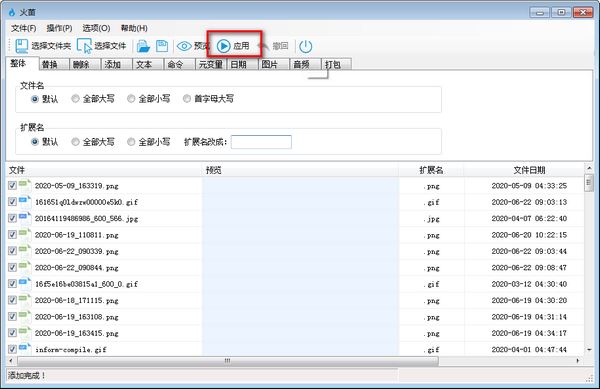This screenshot has width=600, height=389.
Task: Click the 选择文件 file-select icon
Action: [x=84, y=46]
